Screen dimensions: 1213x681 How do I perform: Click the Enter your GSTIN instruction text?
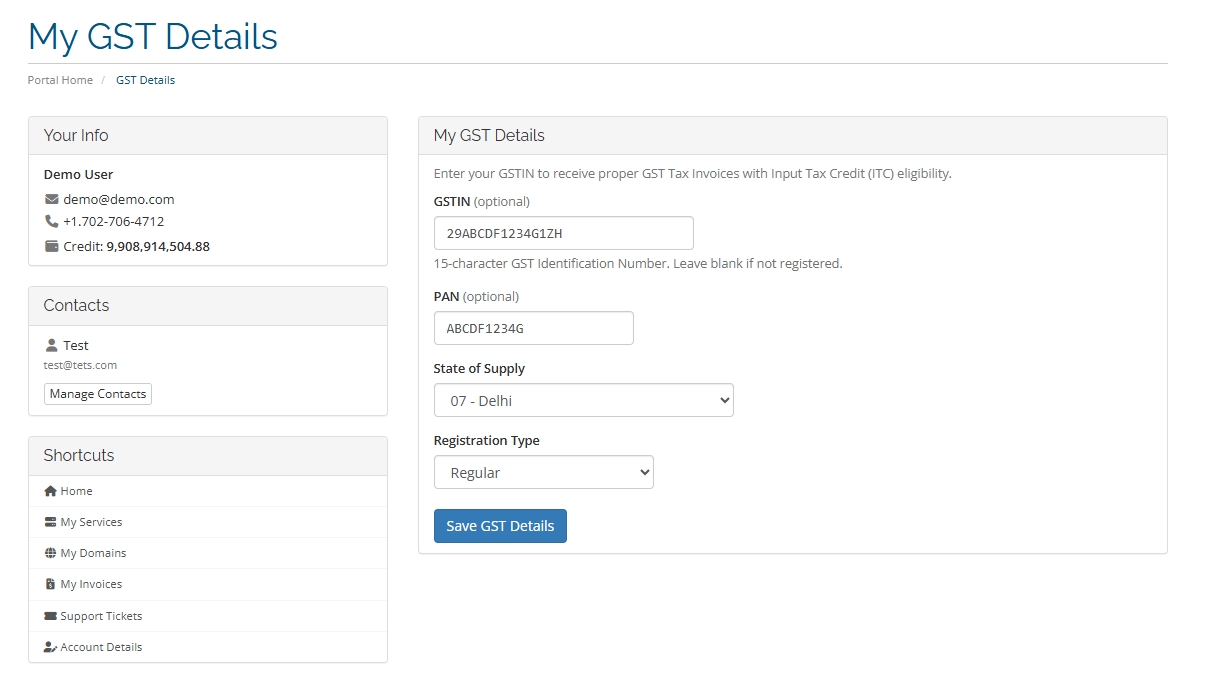click(693, 173)
